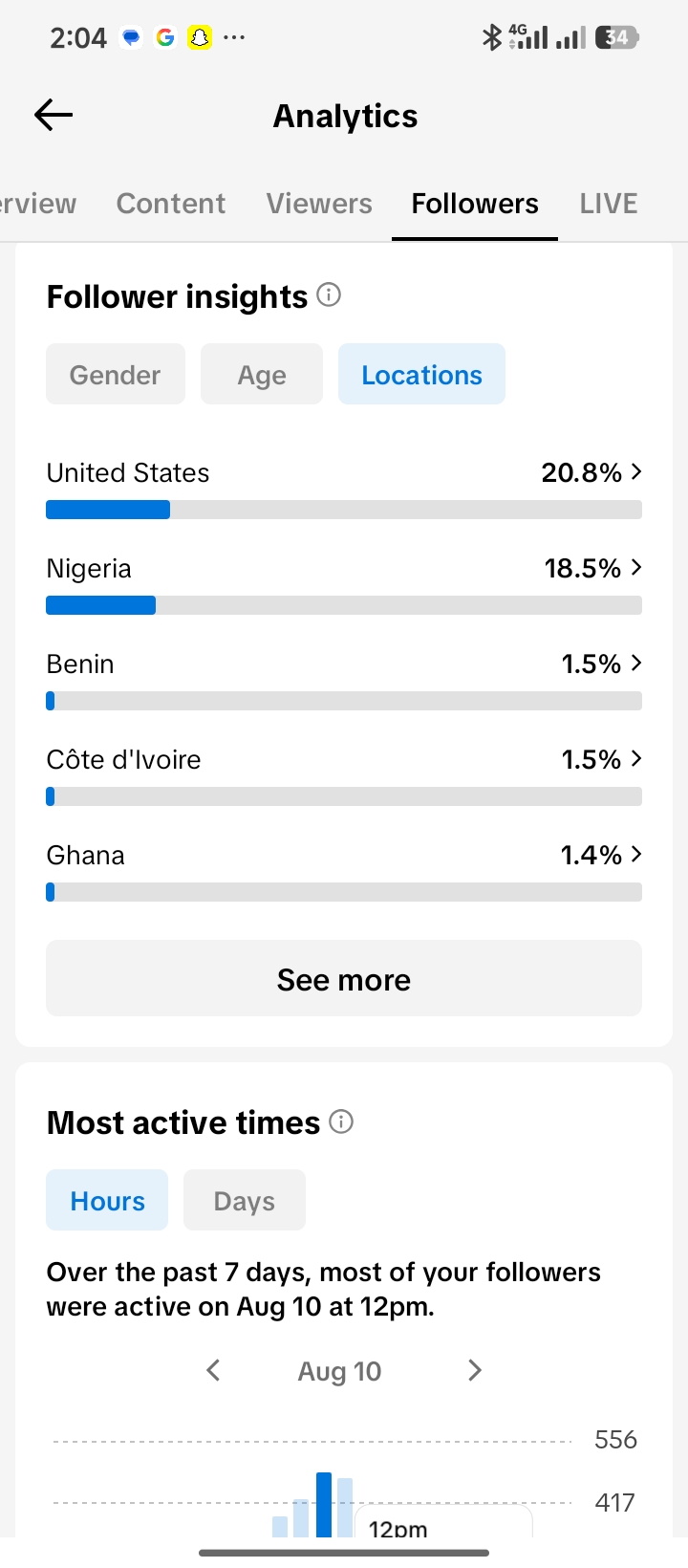Select the Locations filter chip
Viewport: 688px width, 1568px height.
(x=421, y=374)
